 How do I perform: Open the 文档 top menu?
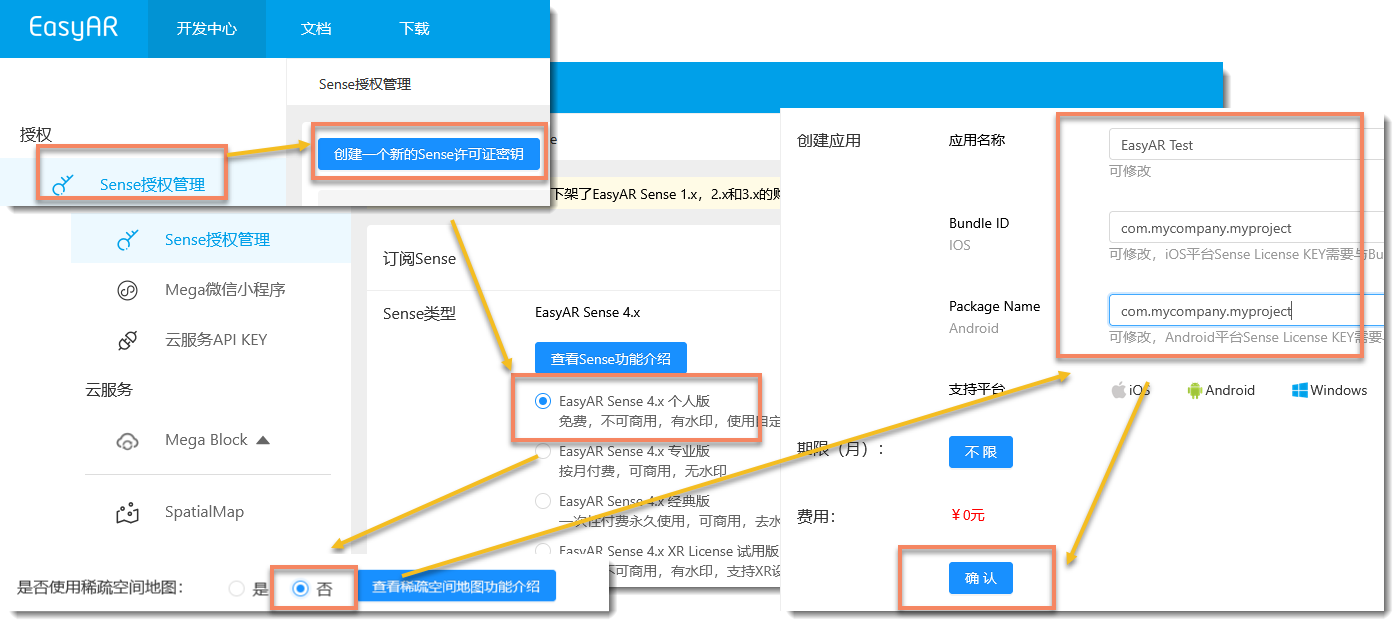[316, 29]
